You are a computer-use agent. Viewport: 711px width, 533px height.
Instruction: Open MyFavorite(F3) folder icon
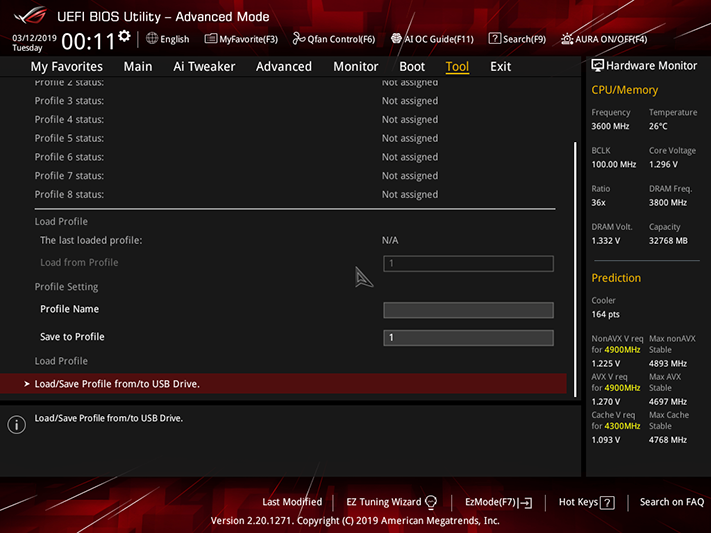coord(210,39)
